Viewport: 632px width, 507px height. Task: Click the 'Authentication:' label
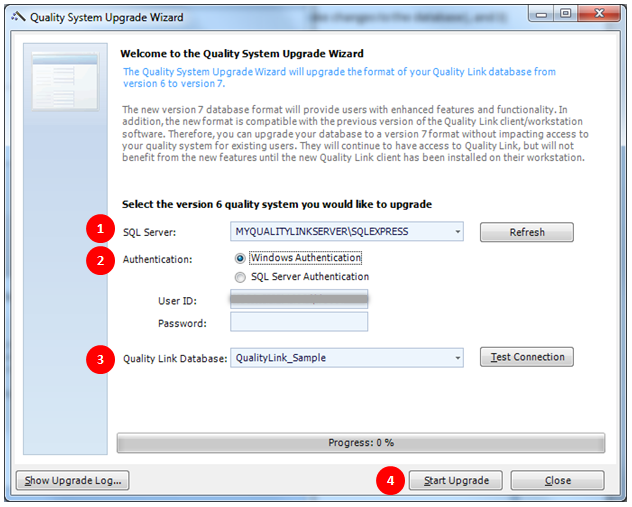click(158, 260)
